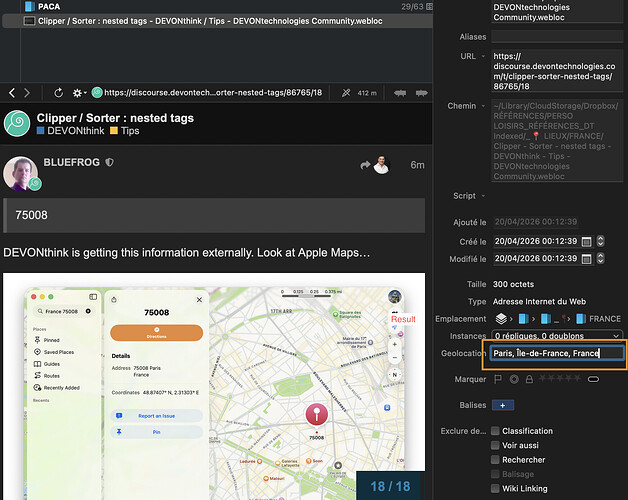Open the DEVONthink category link
The image size is (628, 500).
70,131
